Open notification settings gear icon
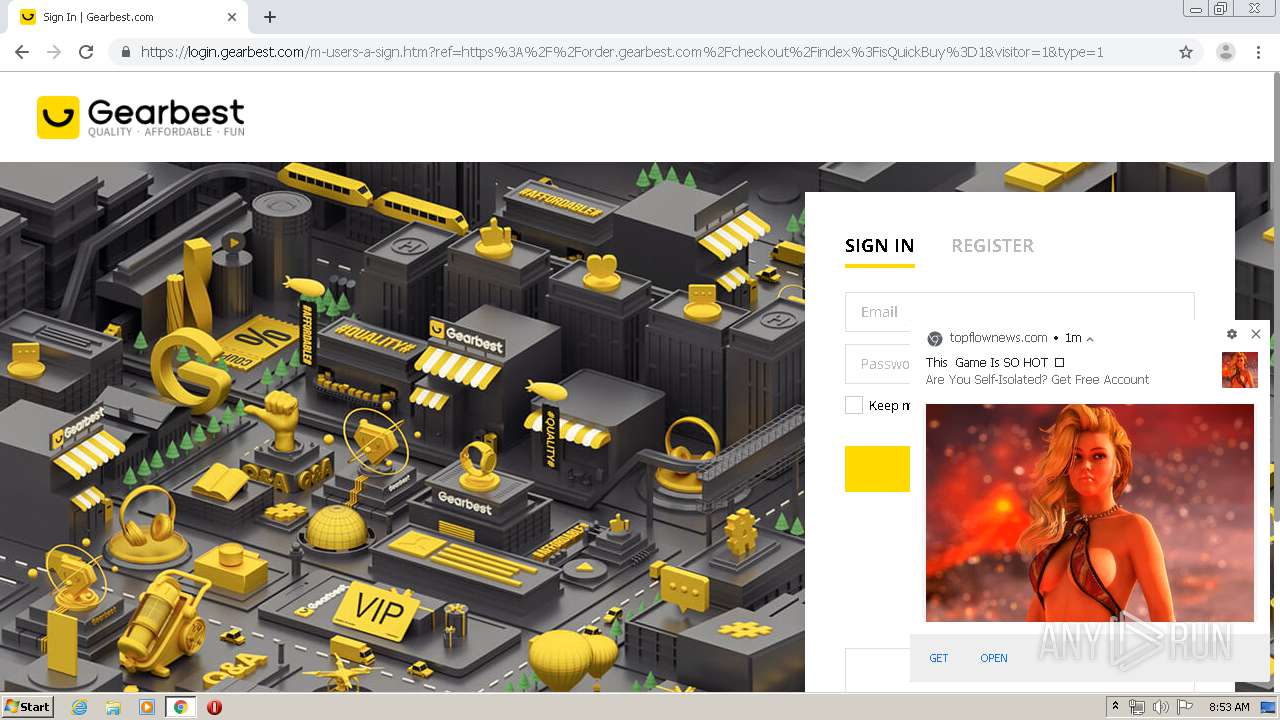 click(1232, 334)
